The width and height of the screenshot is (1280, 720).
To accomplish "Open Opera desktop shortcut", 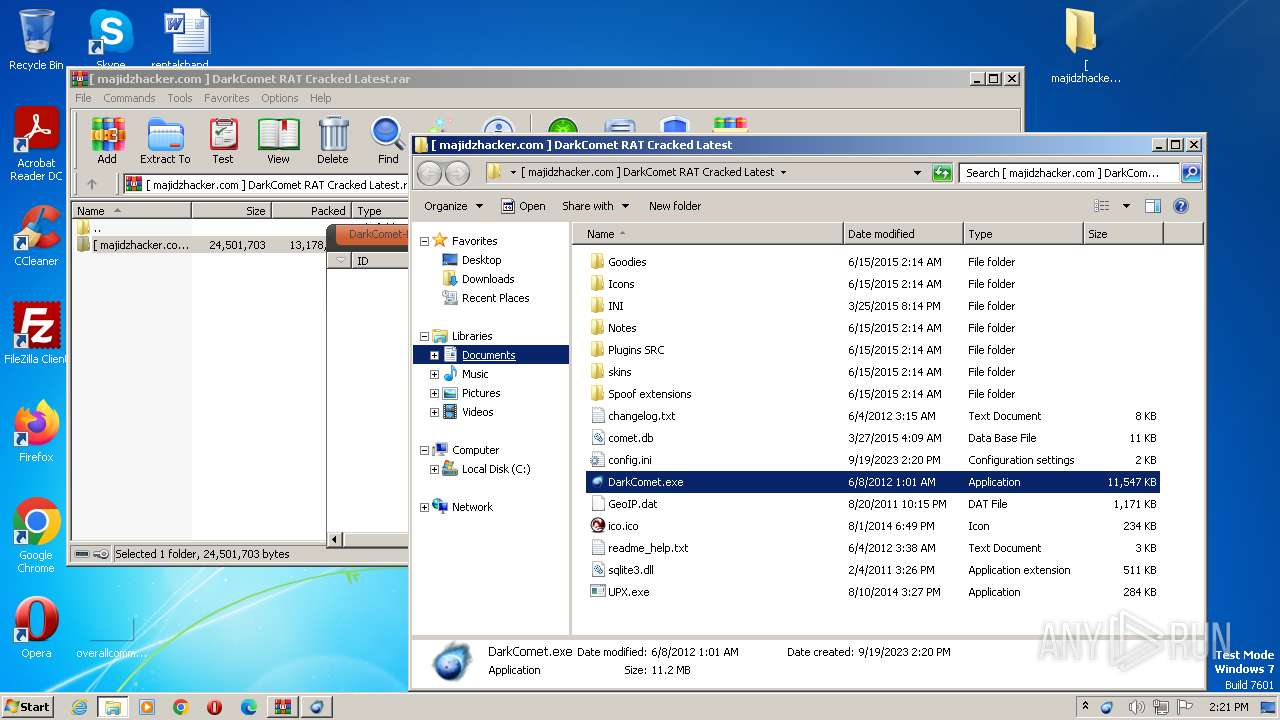I will pyautogui.click(x=36, y=628).
